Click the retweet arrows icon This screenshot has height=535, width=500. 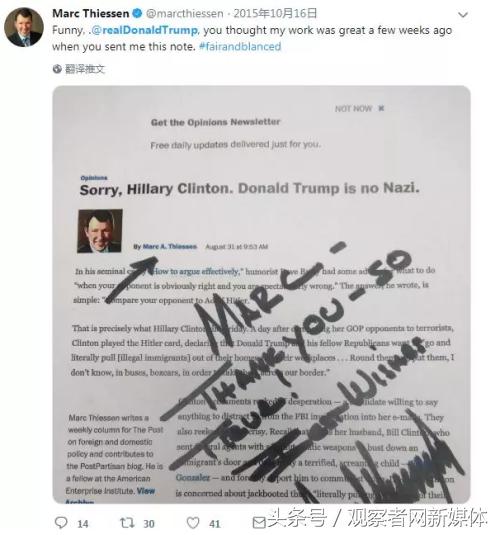[x=127, y=523]
